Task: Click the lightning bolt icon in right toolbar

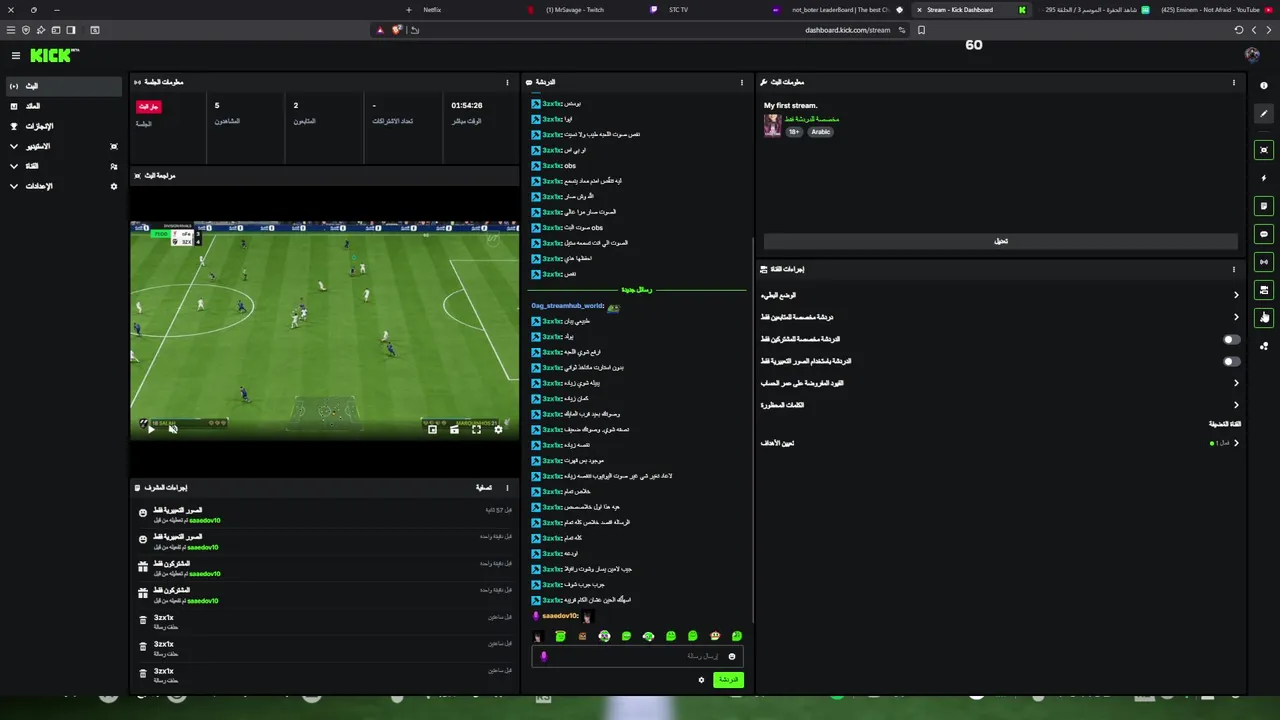Action: point(1264,178)
